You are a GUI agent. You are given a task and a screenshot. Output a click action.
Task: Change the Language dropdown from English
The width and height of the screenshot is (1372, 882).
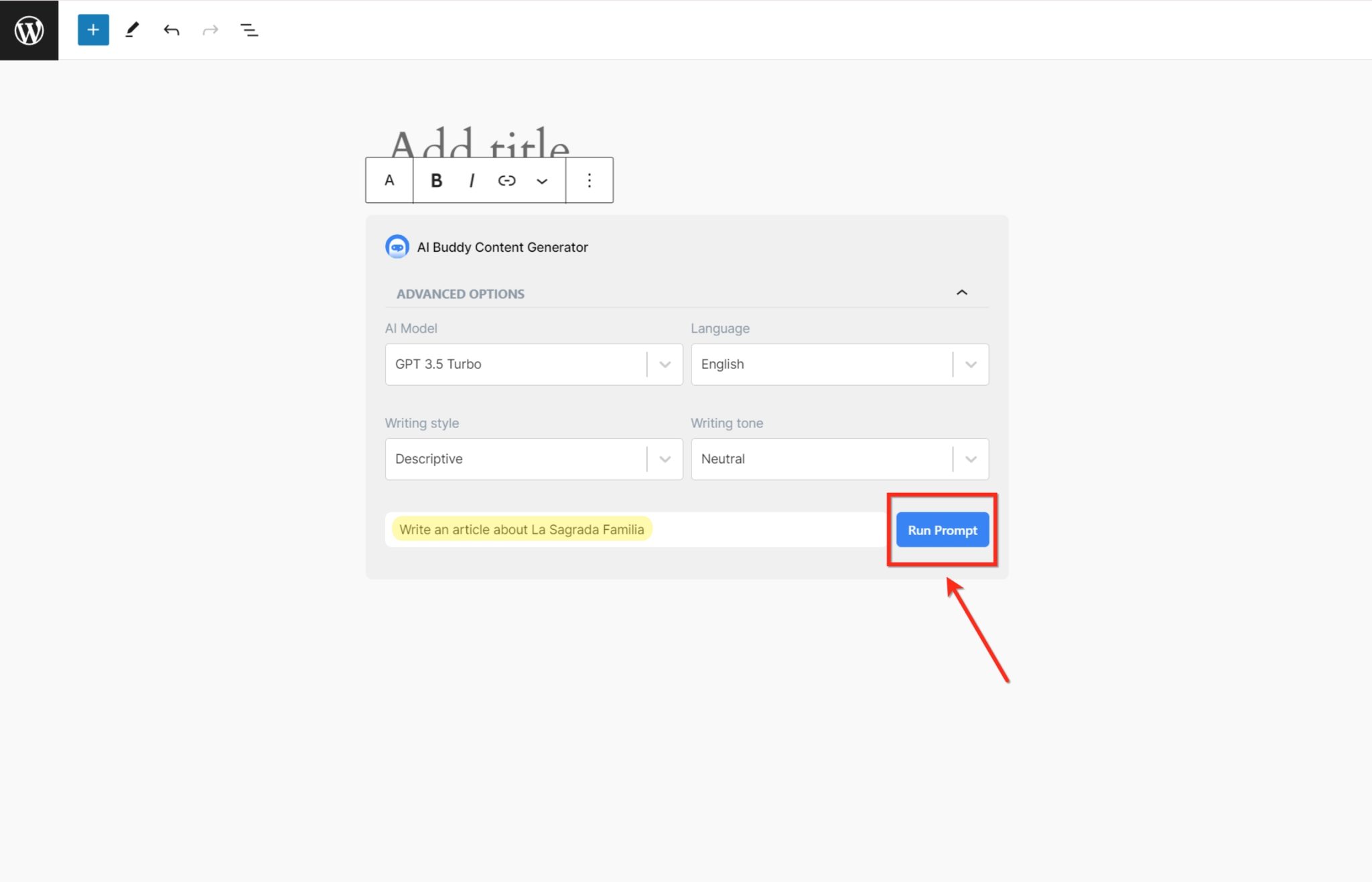pos(839,364)
